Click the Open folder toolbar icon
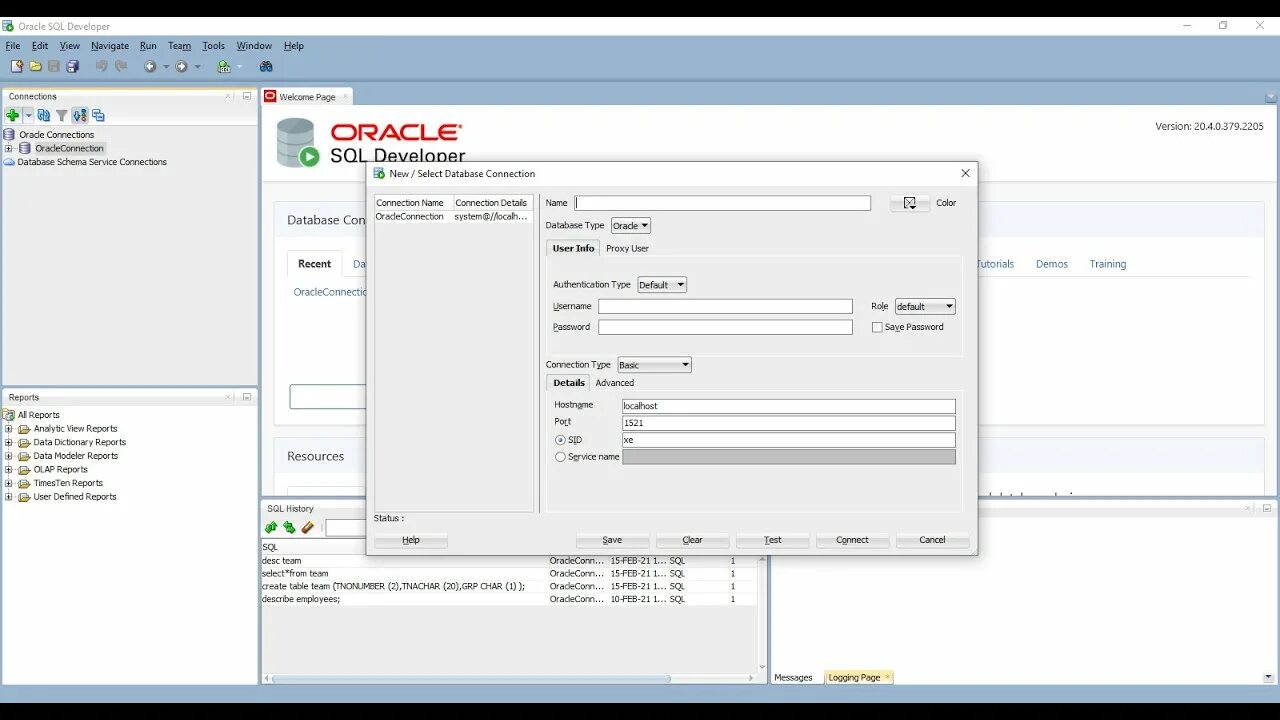Screen dimensions: 1280x720 point(35,66)
